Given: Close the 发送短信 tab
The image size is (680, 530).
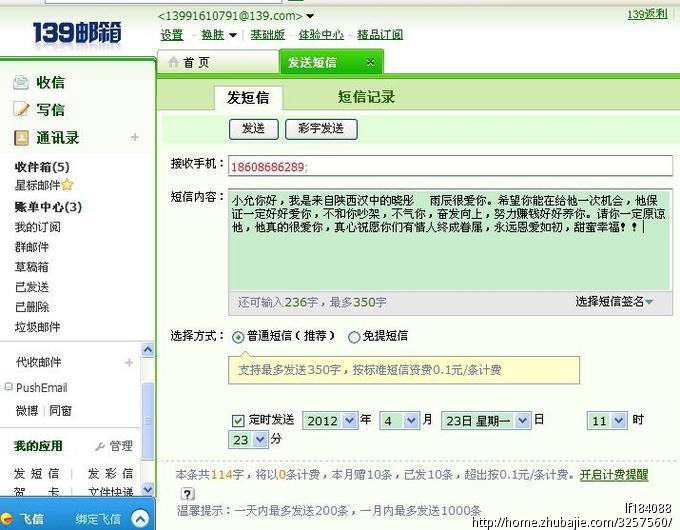Looking at the screenshot, I should (370, 62).
